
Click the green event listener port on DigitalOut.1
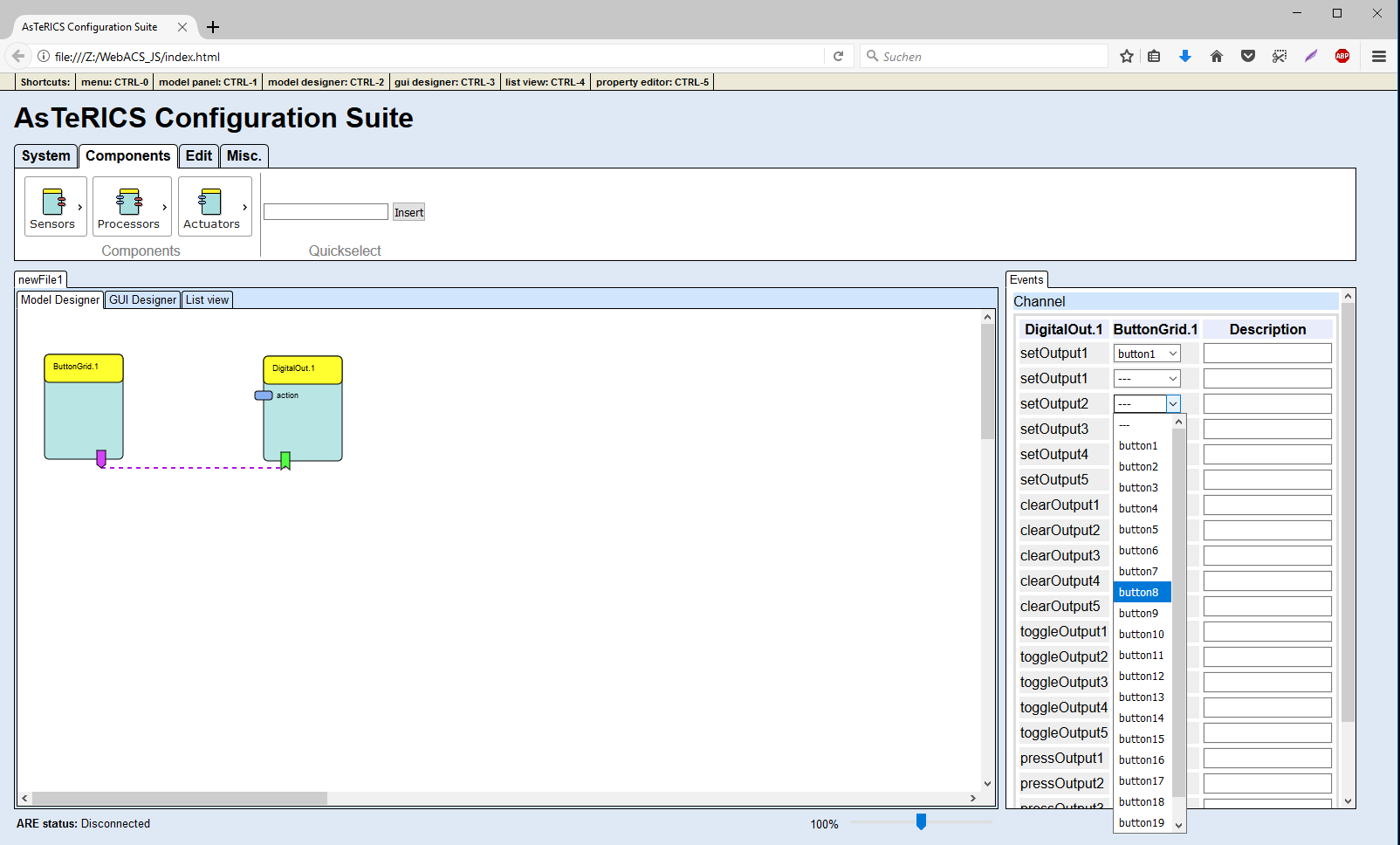coord(285,460)
